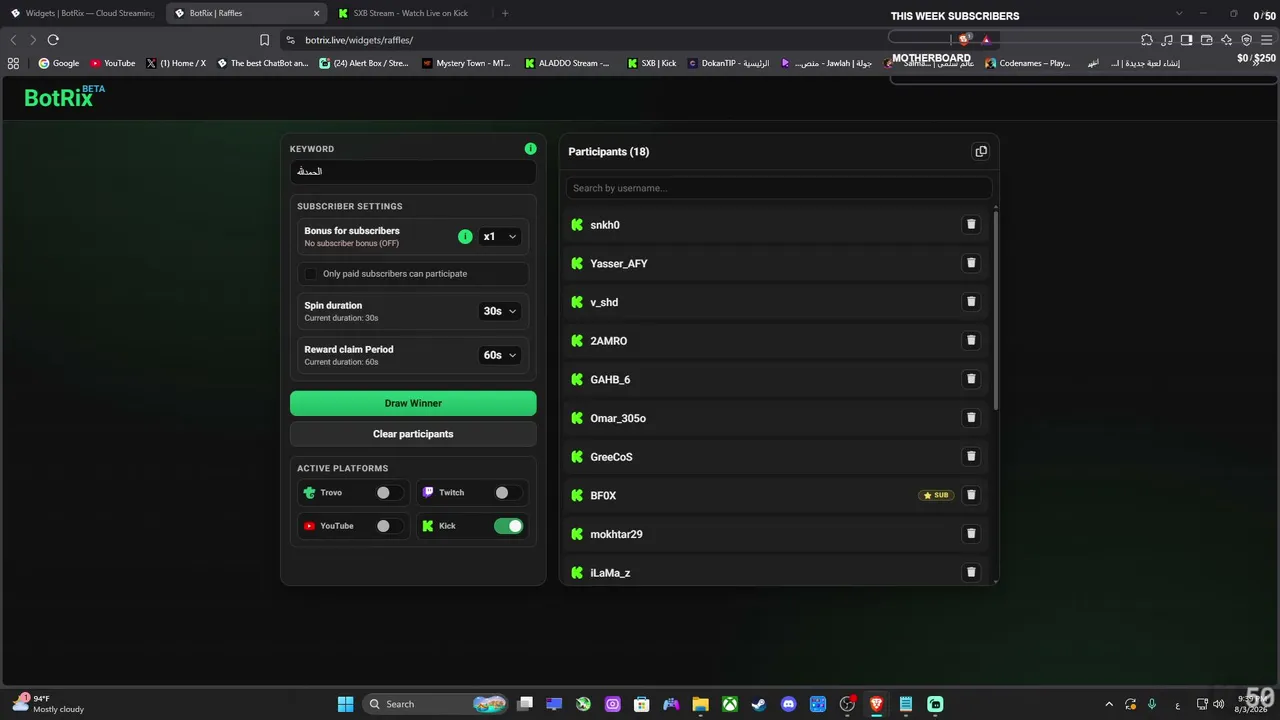
Task: Open the YouTube bookmark
Action: coord(113,63)
